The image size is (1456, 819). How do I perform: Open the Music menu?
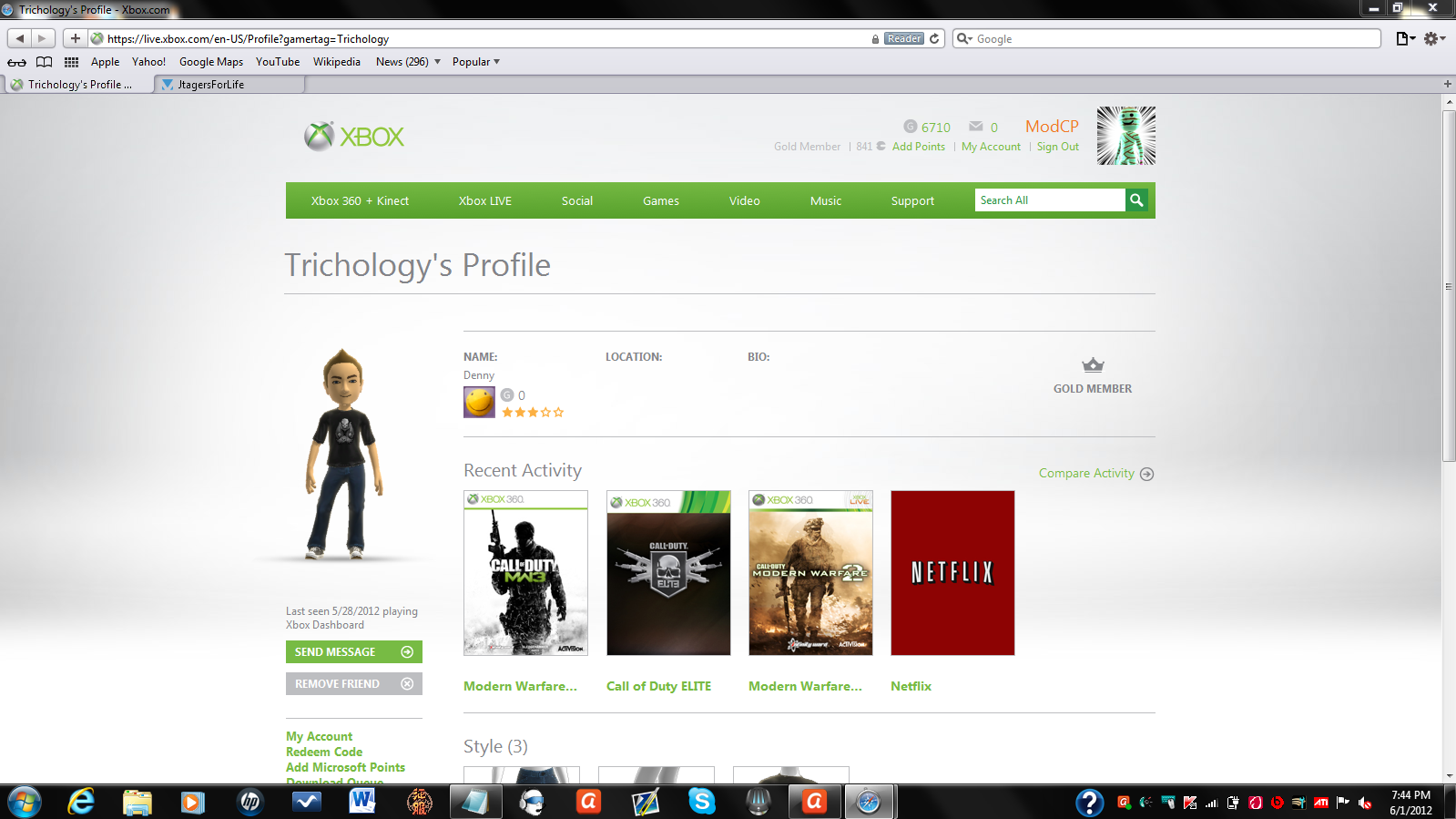[x=826, y=200]
